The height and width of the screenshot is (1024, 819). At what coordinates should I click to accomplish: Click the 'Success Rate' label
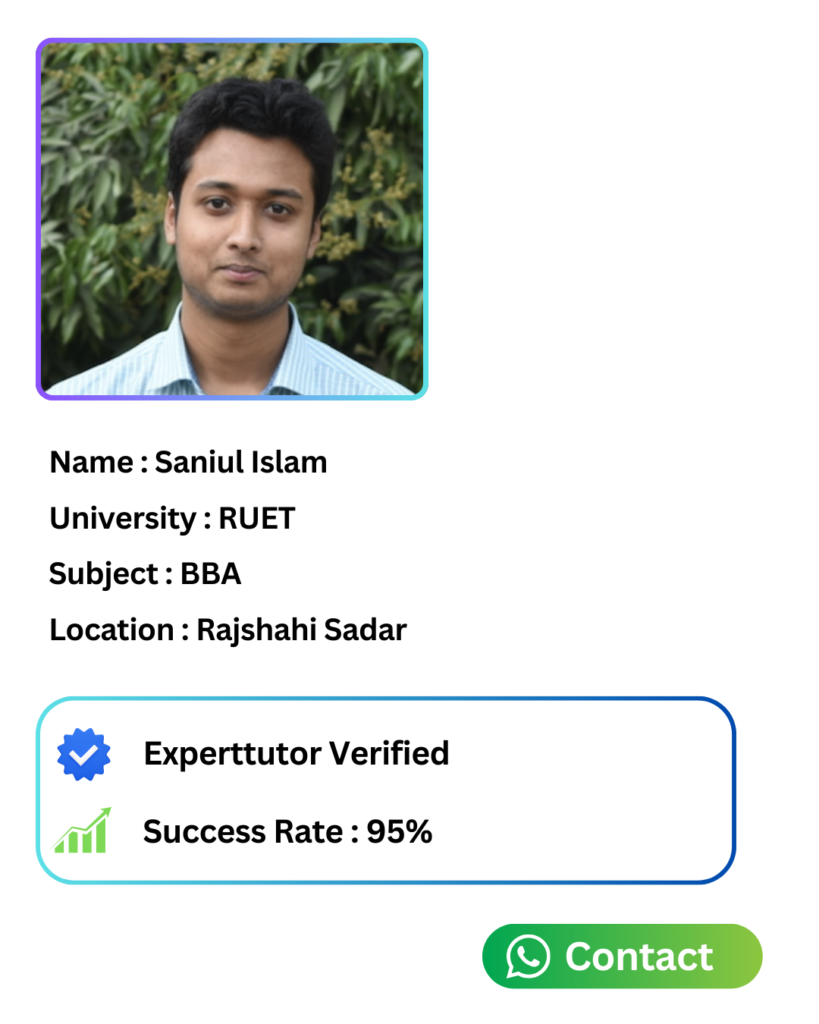[241, 831]
